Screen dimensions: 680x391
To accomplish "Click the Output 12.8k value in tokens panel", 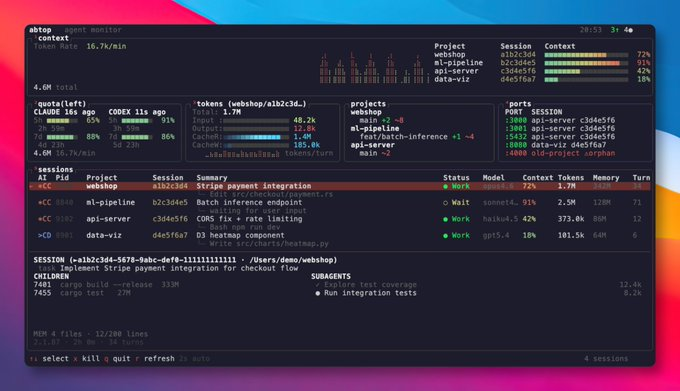I will pyautogui.click(x=304, y=129).
